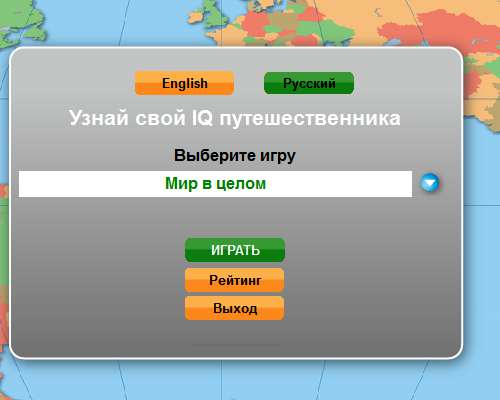Image resolution: width=500 pixels, height=400 pixels.
Task: Switch language to English
Action: 184,83
